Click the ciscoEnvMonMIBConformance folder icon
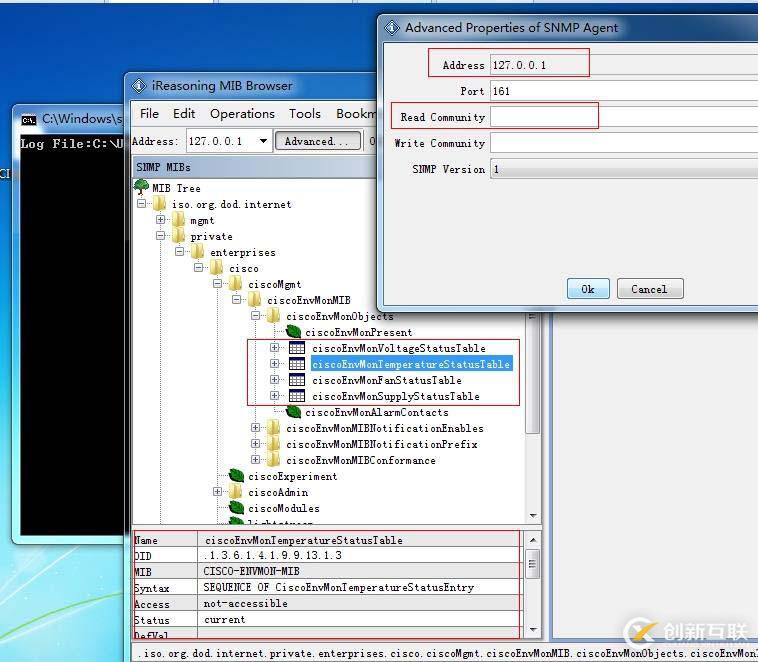Viewport: 758px width, 662px height. click(273, 460)
